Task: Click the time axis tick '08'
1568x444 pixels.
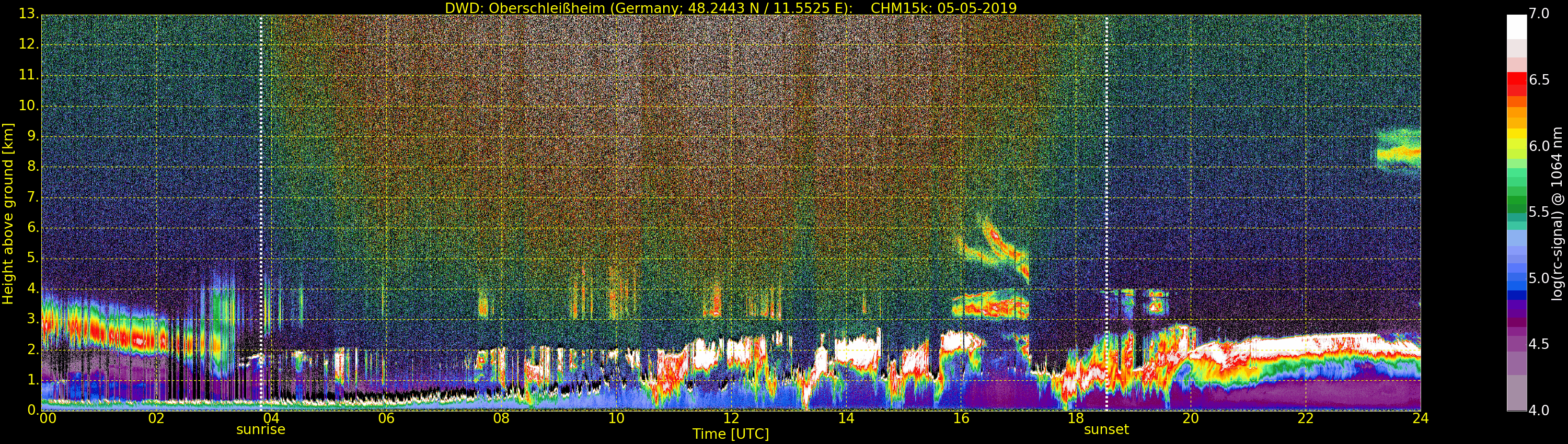Action: pyautogui.click(x=501, y=418)
